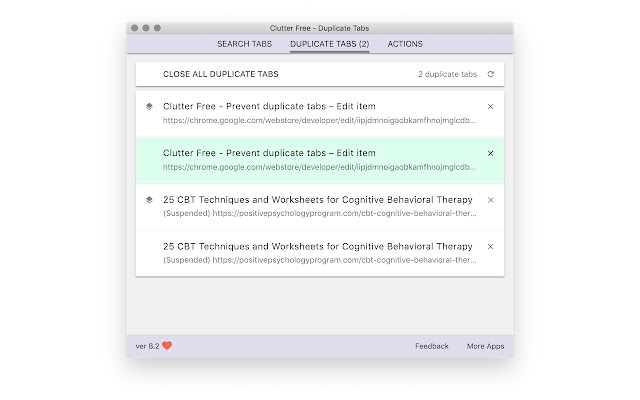The height and width of the screenshot is (400, 640).
Task: Close the highlighted Clutter Free duplicate tab
Action: coord(490,153)
